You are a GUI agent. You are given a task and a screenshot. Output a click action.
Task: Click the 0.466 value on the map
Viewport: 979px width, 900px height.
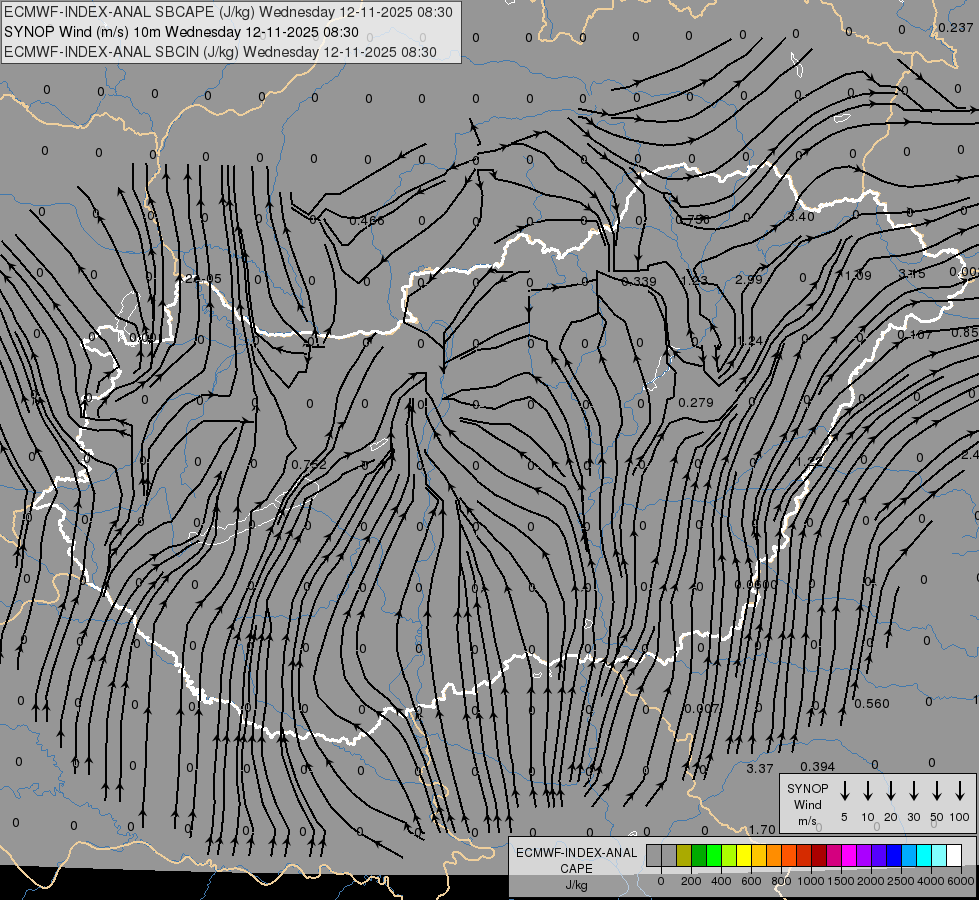(367, 220)
